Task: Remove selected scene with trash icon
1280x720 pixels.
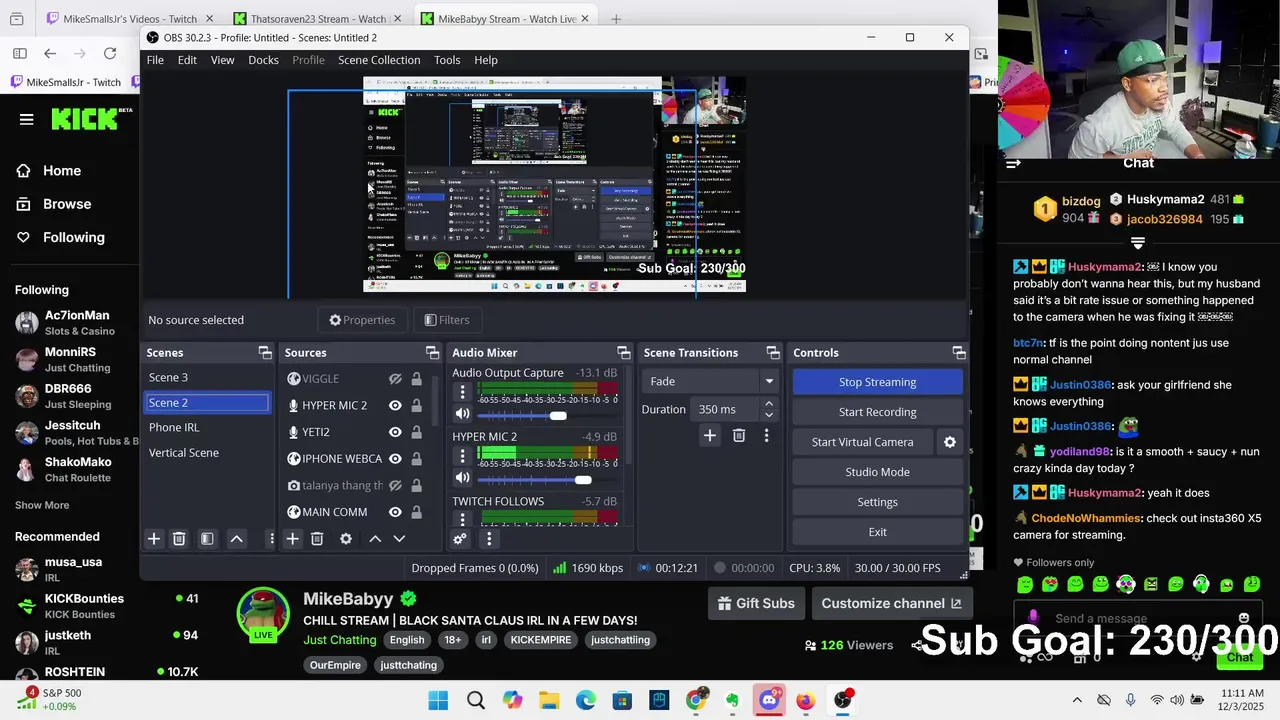Action: (179, 539)
